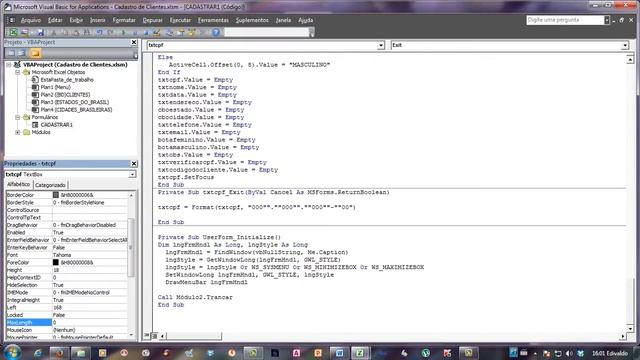Click the Enabled property value True
Image resolution: width=640 pixels, height=360 pixels.
[58, 233]
